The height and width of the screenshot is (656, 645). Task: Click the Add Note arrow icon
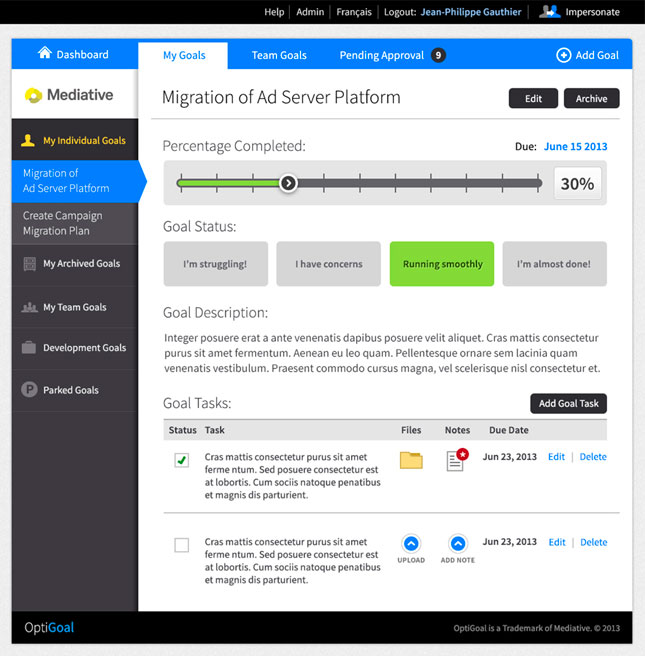457,544
